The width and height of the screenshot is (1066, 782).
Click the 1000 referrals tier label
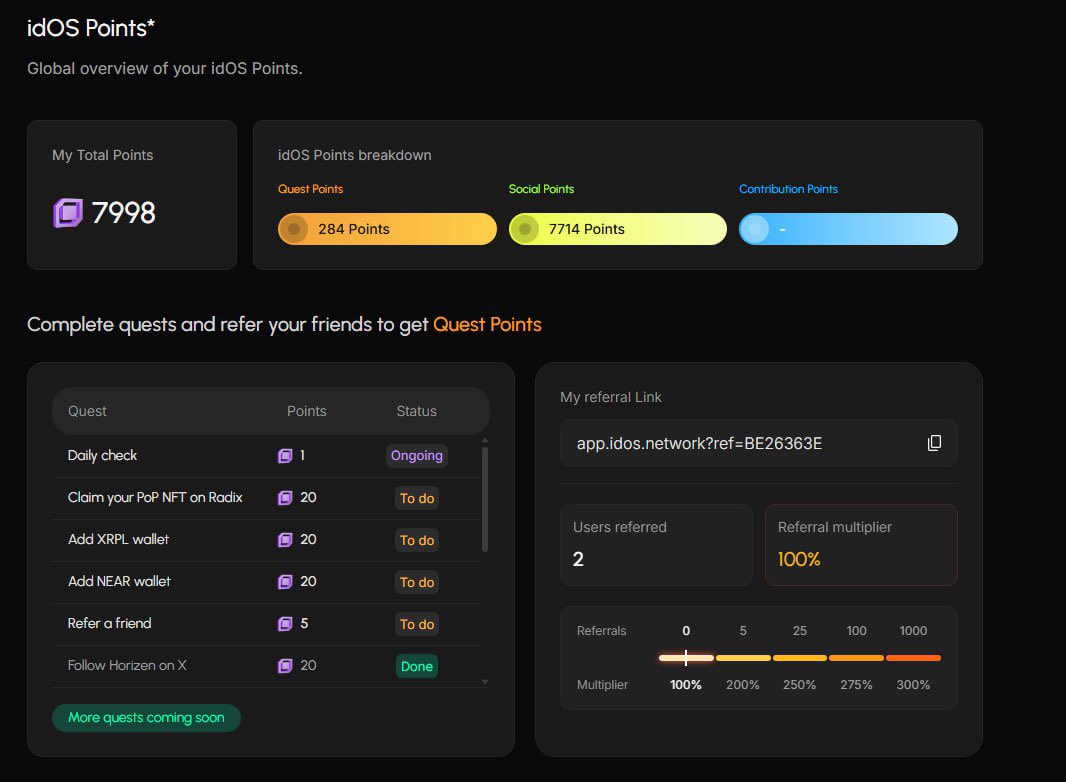913,631
